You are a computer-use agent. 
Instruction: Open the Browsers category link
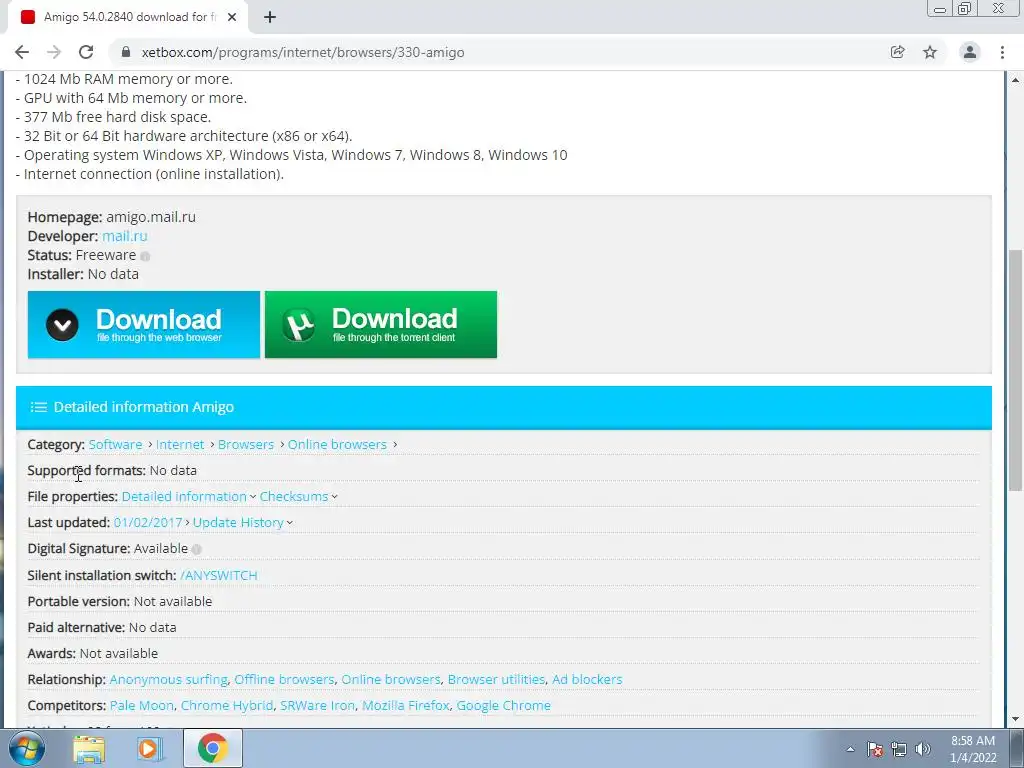point(246,444)
